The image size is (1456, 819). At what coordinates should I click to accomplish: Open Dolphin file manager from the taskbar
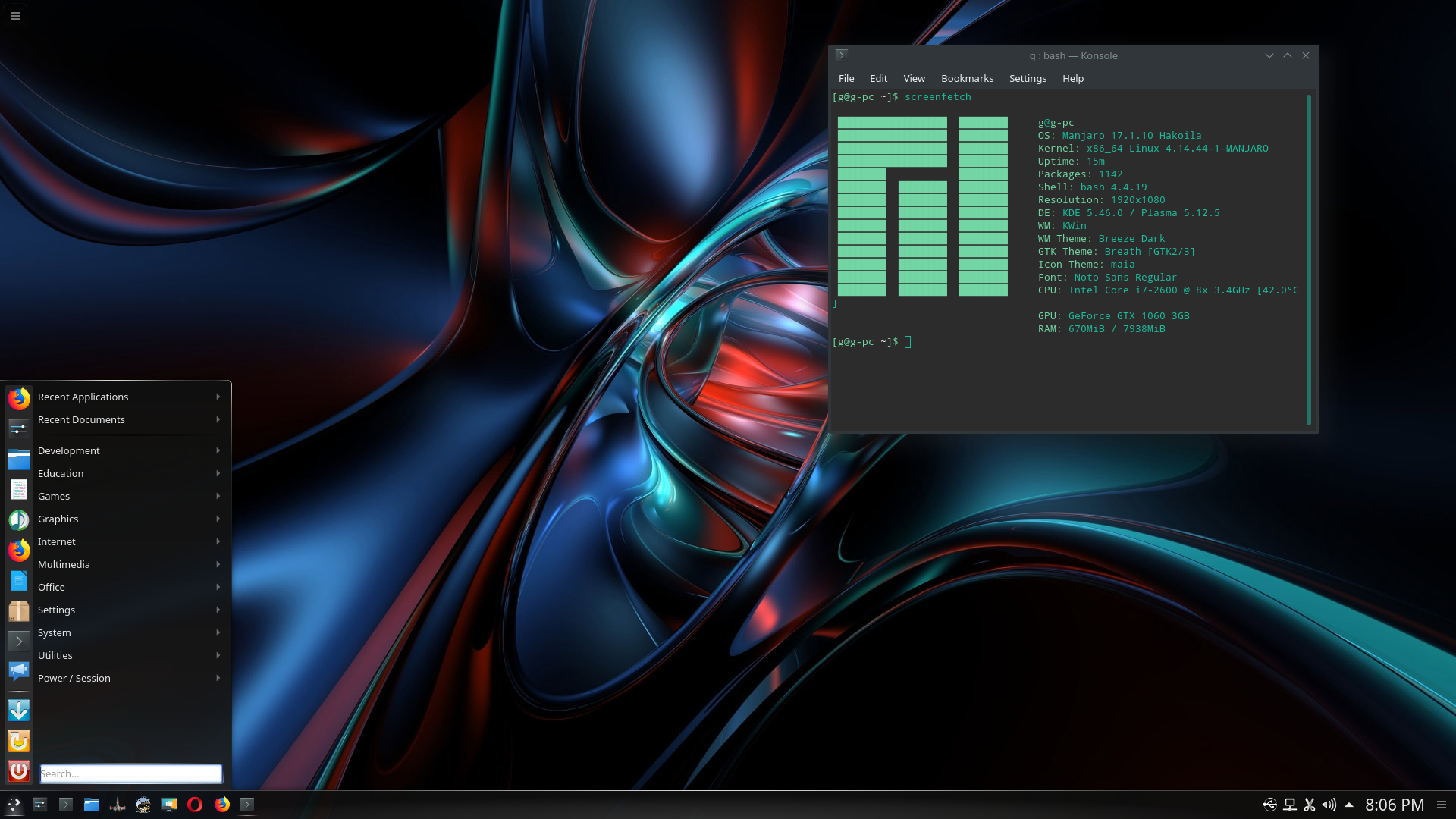[x=92, y=805]
